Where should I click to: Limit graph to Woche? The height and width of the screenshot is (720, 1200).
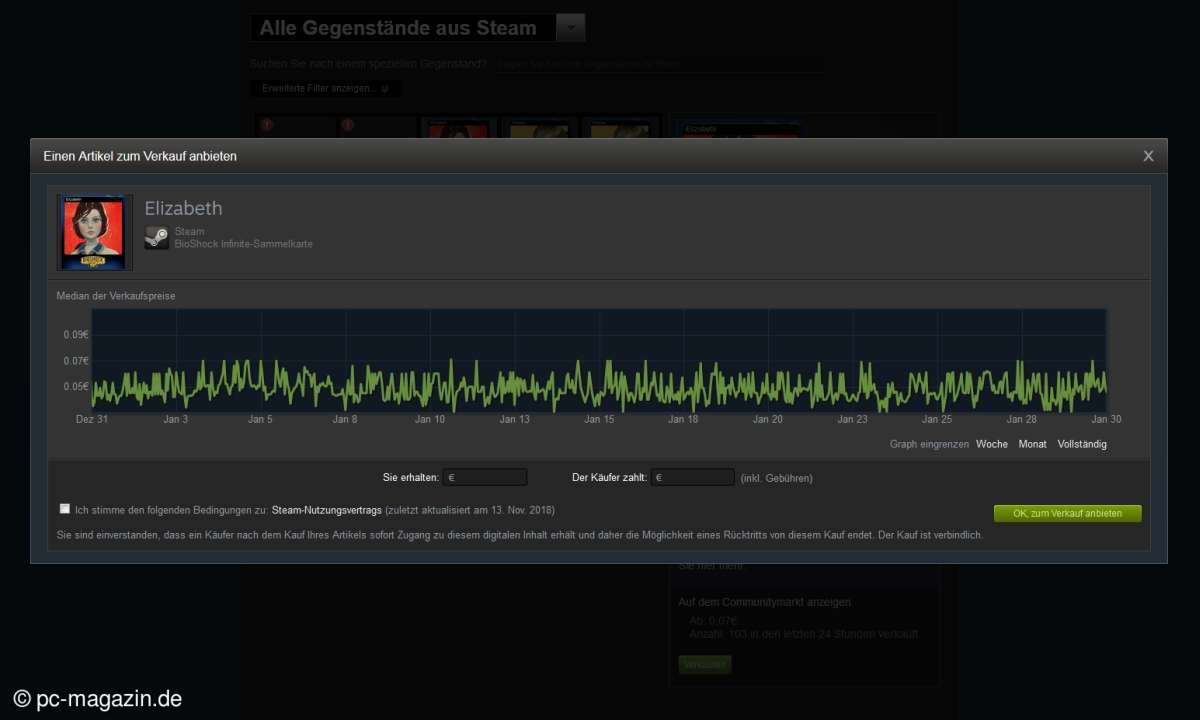[992, 444]
